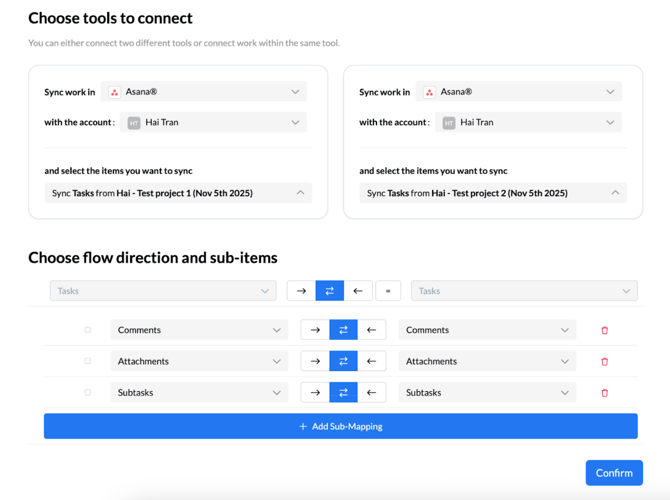Image resolution: width=670 pixels, height=500 pixels.
Task: Delete the Comments sub-mapping row
Action: pyautogui.click(x=604, y=330)
